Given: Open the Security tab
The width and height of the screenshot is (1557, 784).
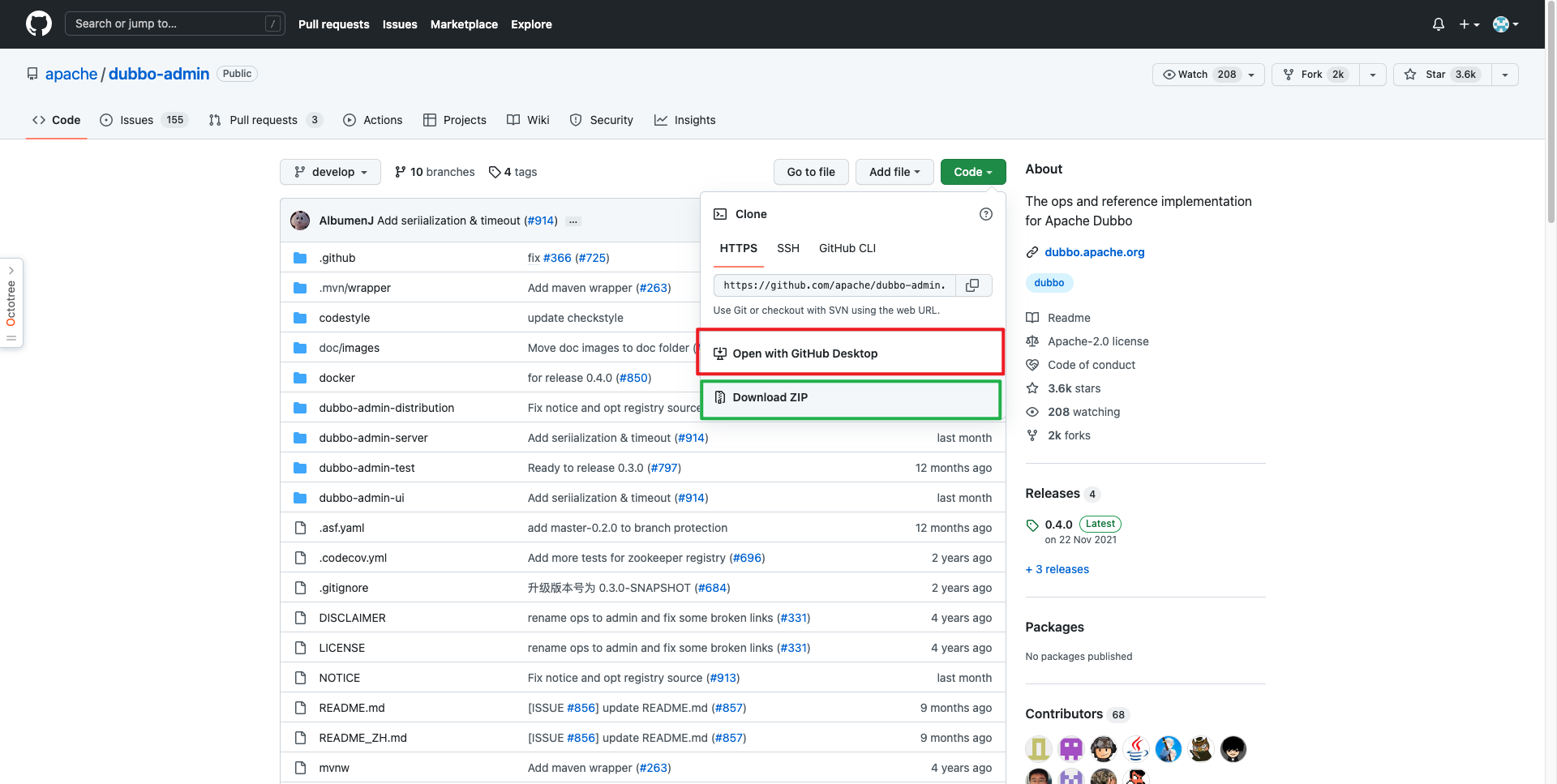Looking at the screenshot, I should pos(602,120).
